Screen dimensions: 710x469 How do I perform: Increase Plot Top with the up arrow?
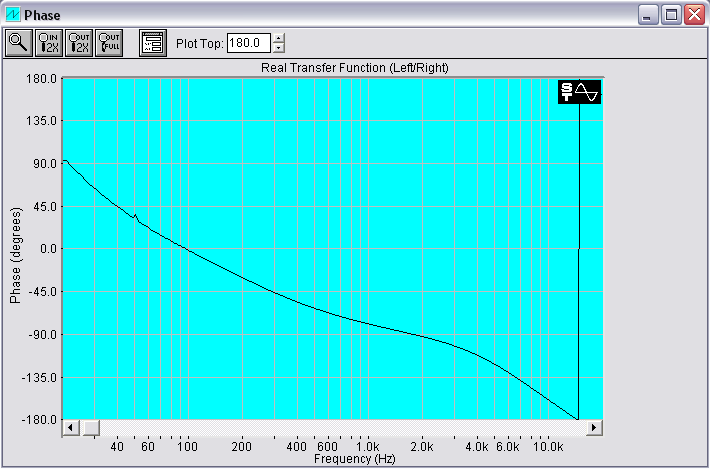pyautogui.click(x=279, y=38)
